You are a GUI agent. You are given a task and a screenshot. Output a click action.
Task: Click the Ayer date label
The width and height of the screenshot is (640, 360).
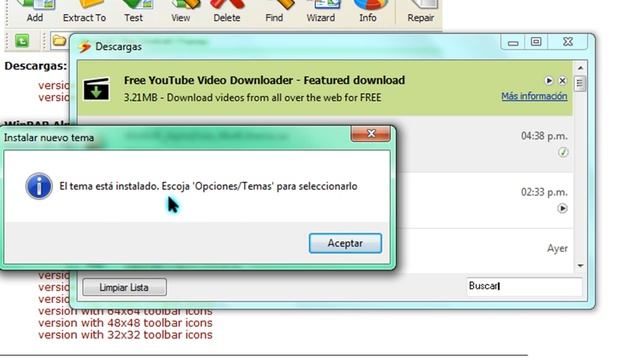point(557,249)
